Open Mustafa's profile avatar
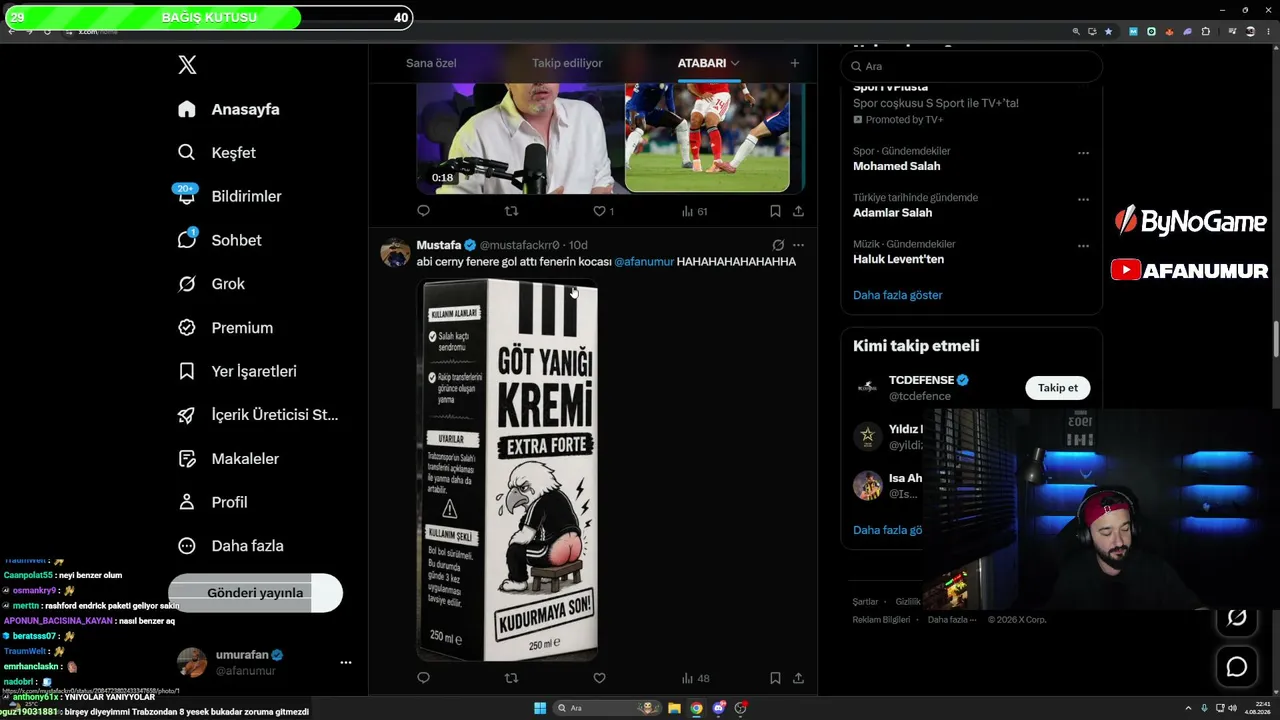Image resolution: width=1280 pixels, height=720 pixels. pos(395,252)
